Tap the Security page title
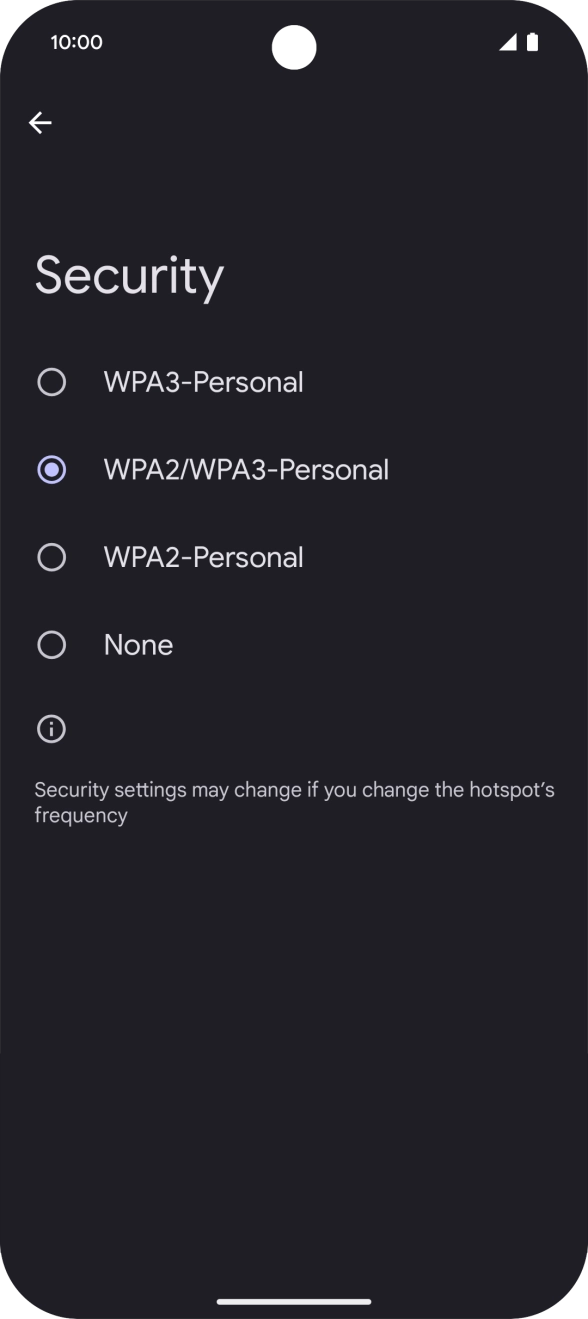This screenshot has height=1319, width=588. [129, 276]
